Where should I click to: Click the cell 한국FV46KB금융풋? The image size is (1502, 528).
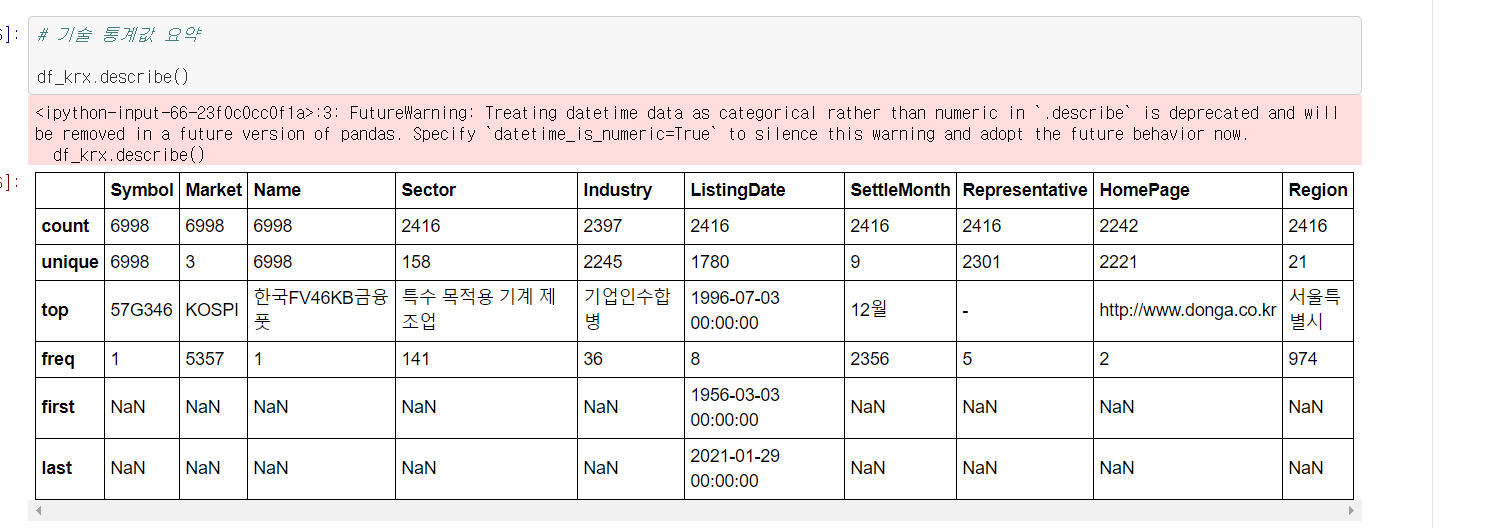click(x=321, y=310)
